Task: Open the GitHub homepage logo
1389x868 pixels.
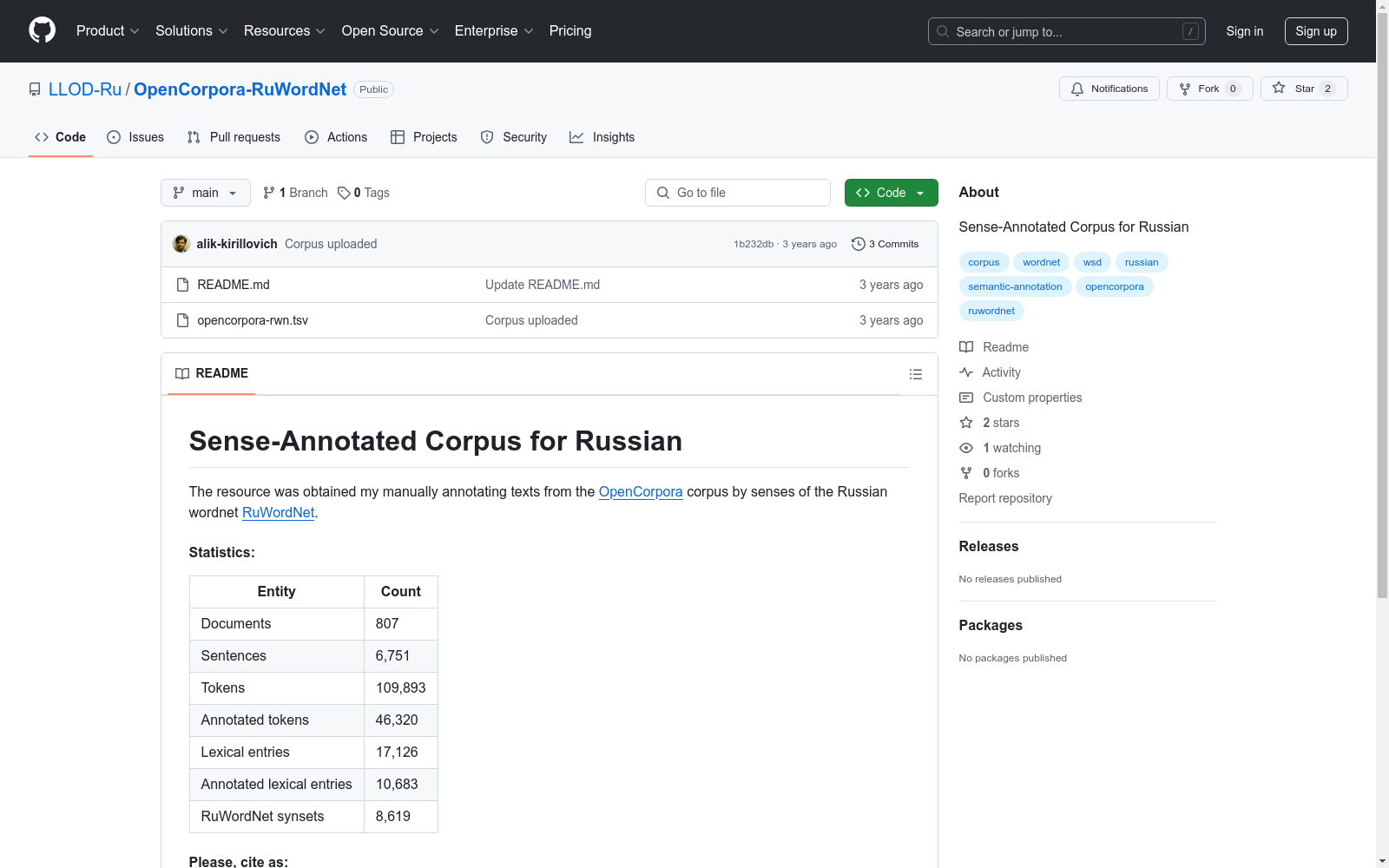Action: point(42,30)
